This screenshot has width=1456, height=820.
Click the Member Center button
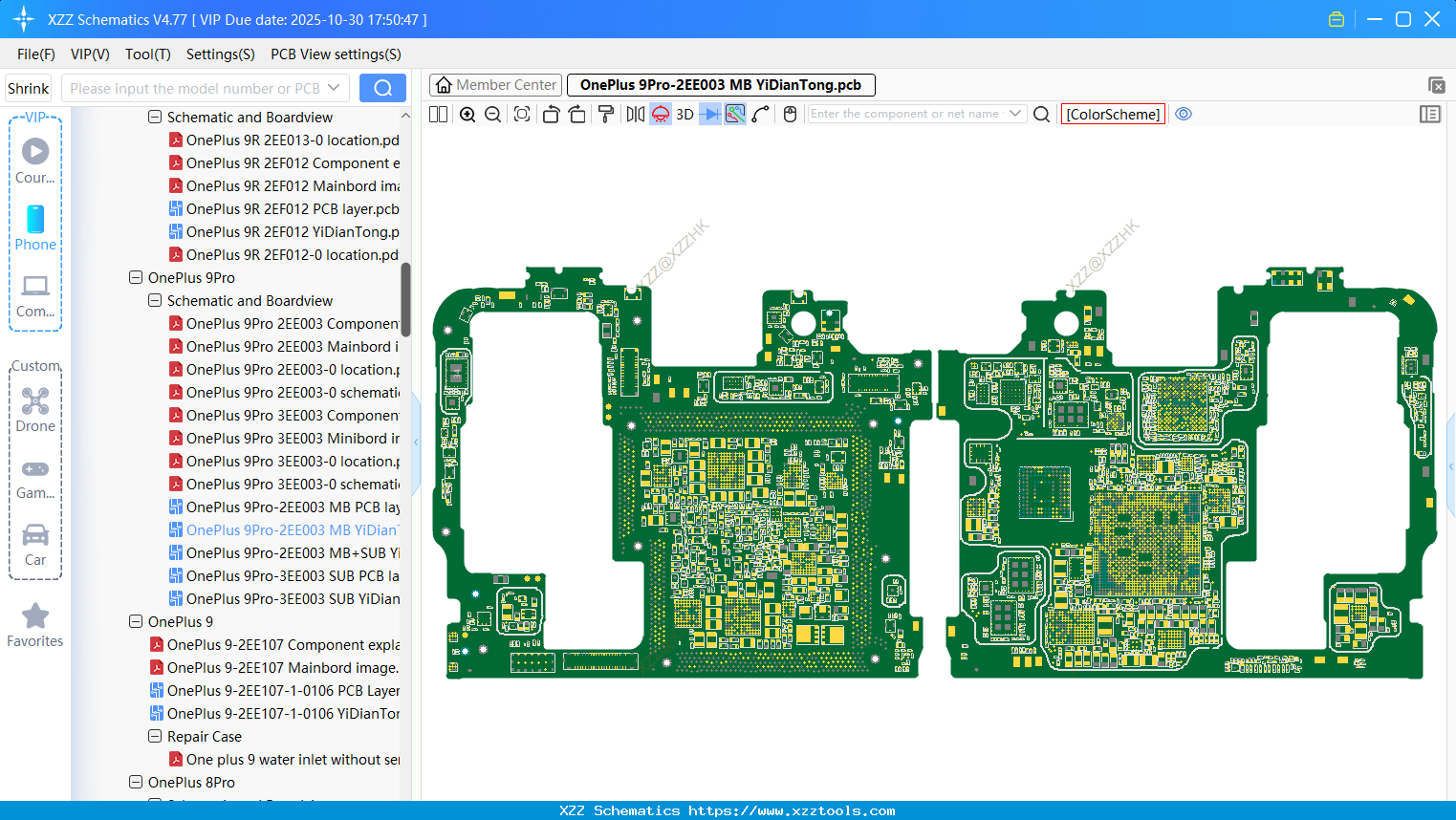(495, 85)
